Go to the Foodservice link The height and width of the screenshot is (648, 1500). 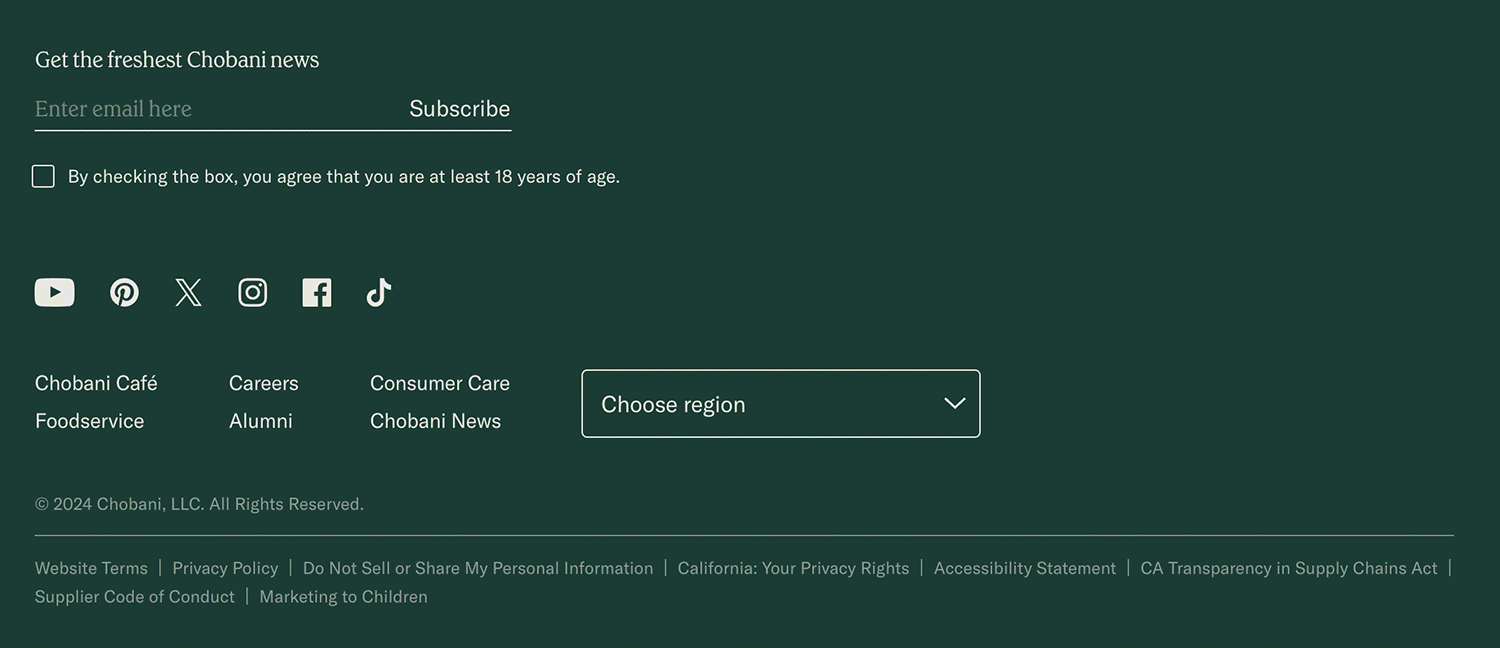point(89,421)
